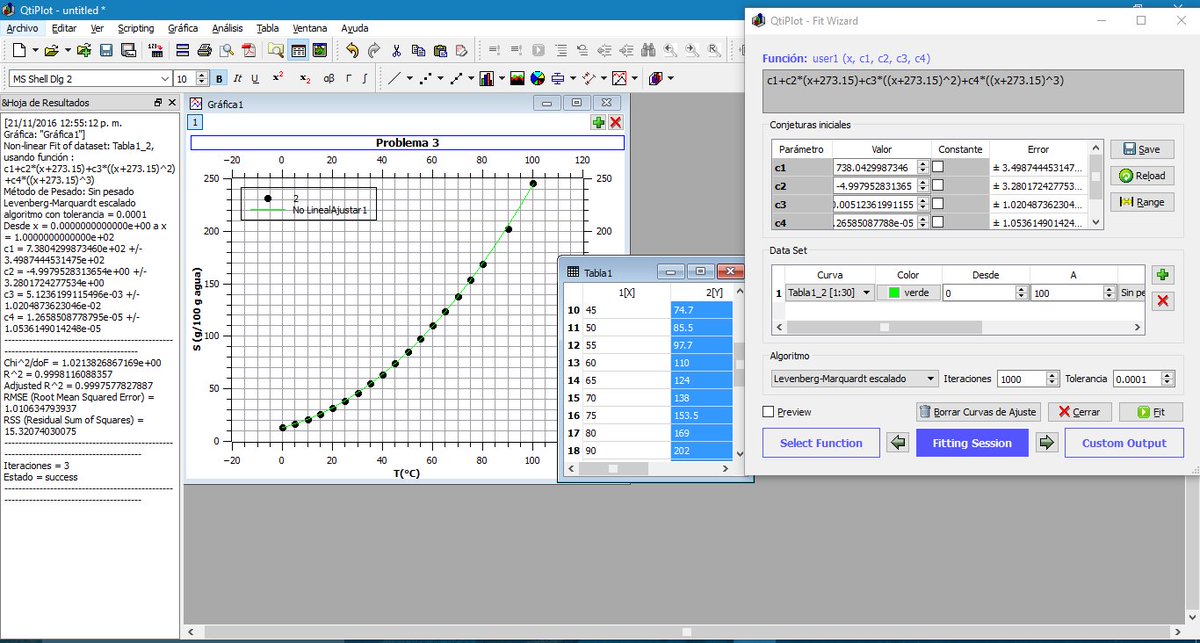Remove the dataset with the red X in Fit Wizard
Screen dimensions: 1200x643
point(1163,301)
